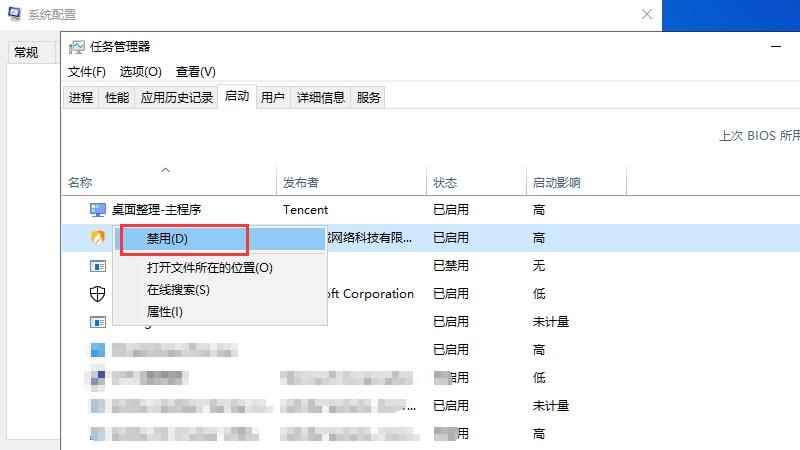Click the 无 startup impact cell
The width and height of the screenshot is (800, 450).
click(x=539, y=266)
